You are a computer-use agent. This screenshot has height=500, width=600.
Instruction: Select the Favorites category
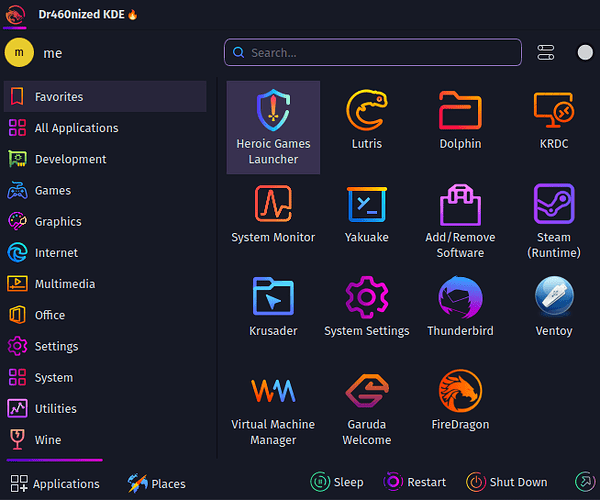pos(105,96)
